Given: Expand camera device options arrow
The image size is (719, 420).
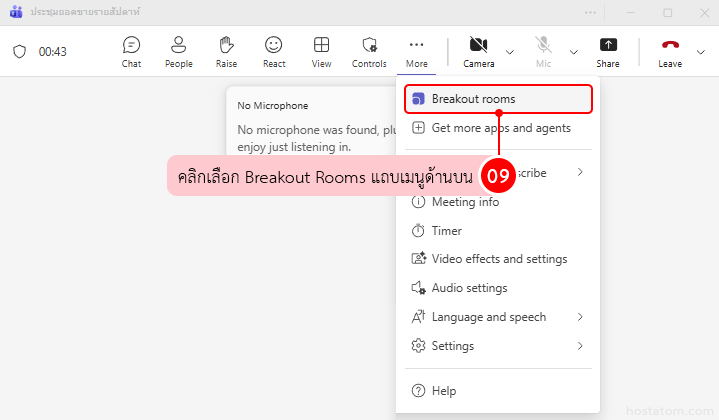Looking at the screenshot, I should pos(509,52).
